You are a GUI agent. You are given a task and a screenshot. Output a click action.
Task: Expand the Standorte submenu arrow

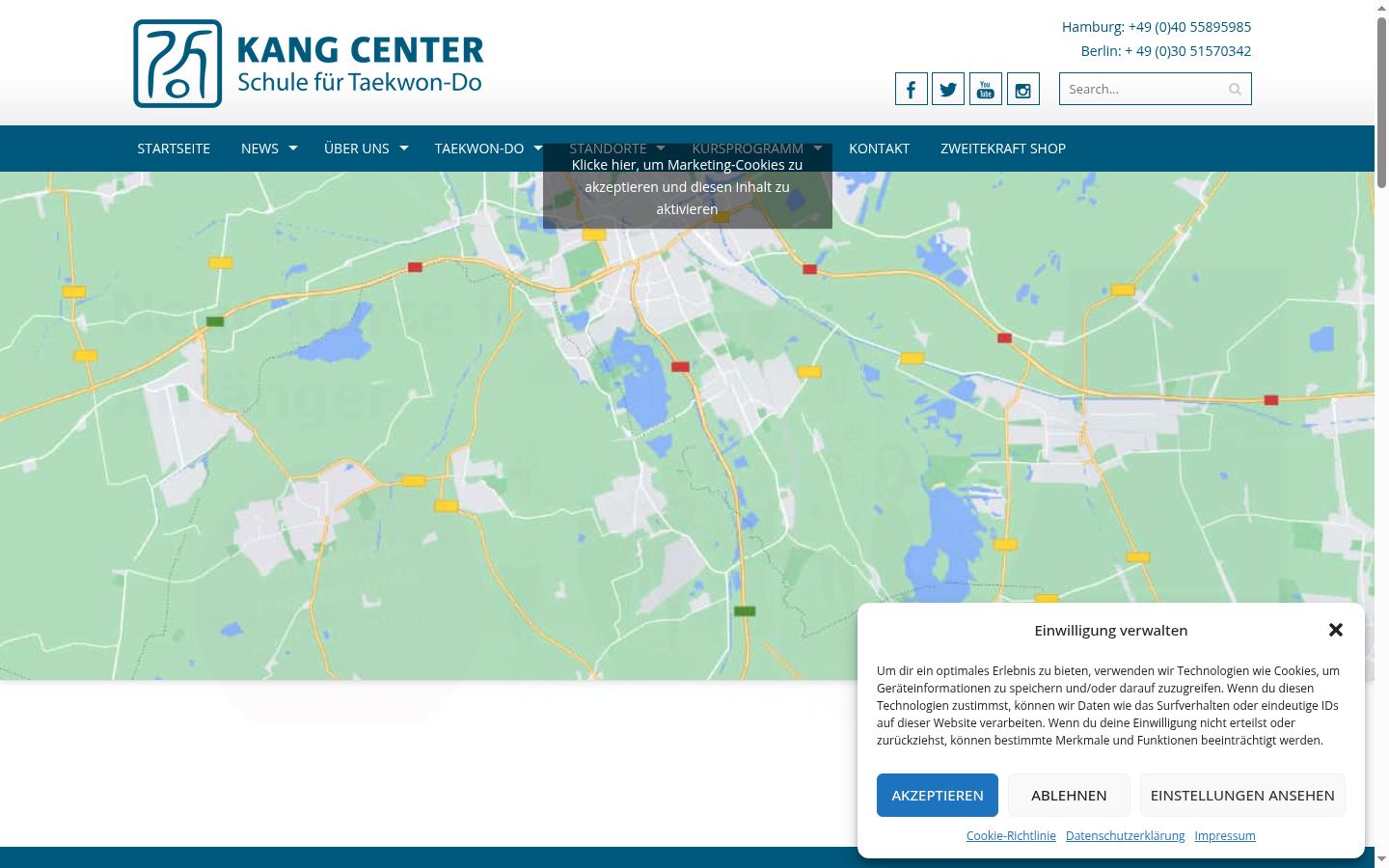661,148
